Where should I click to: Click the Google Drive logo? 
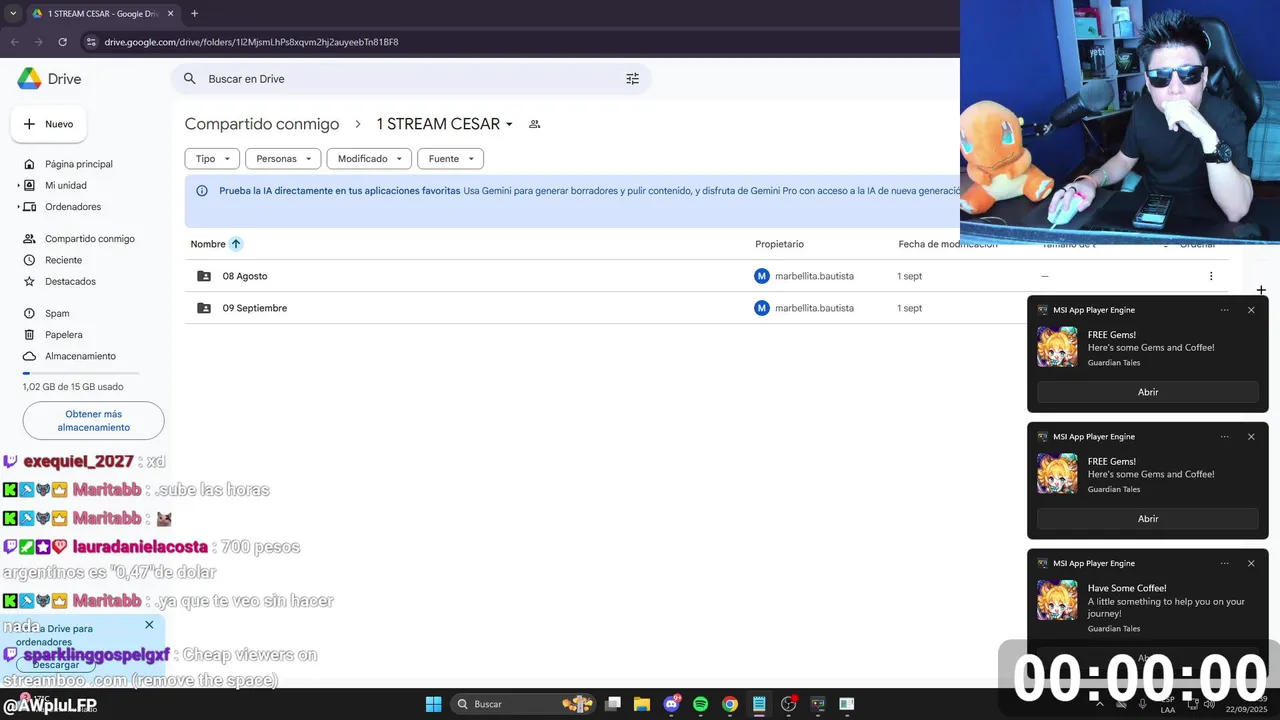(29, 79)
